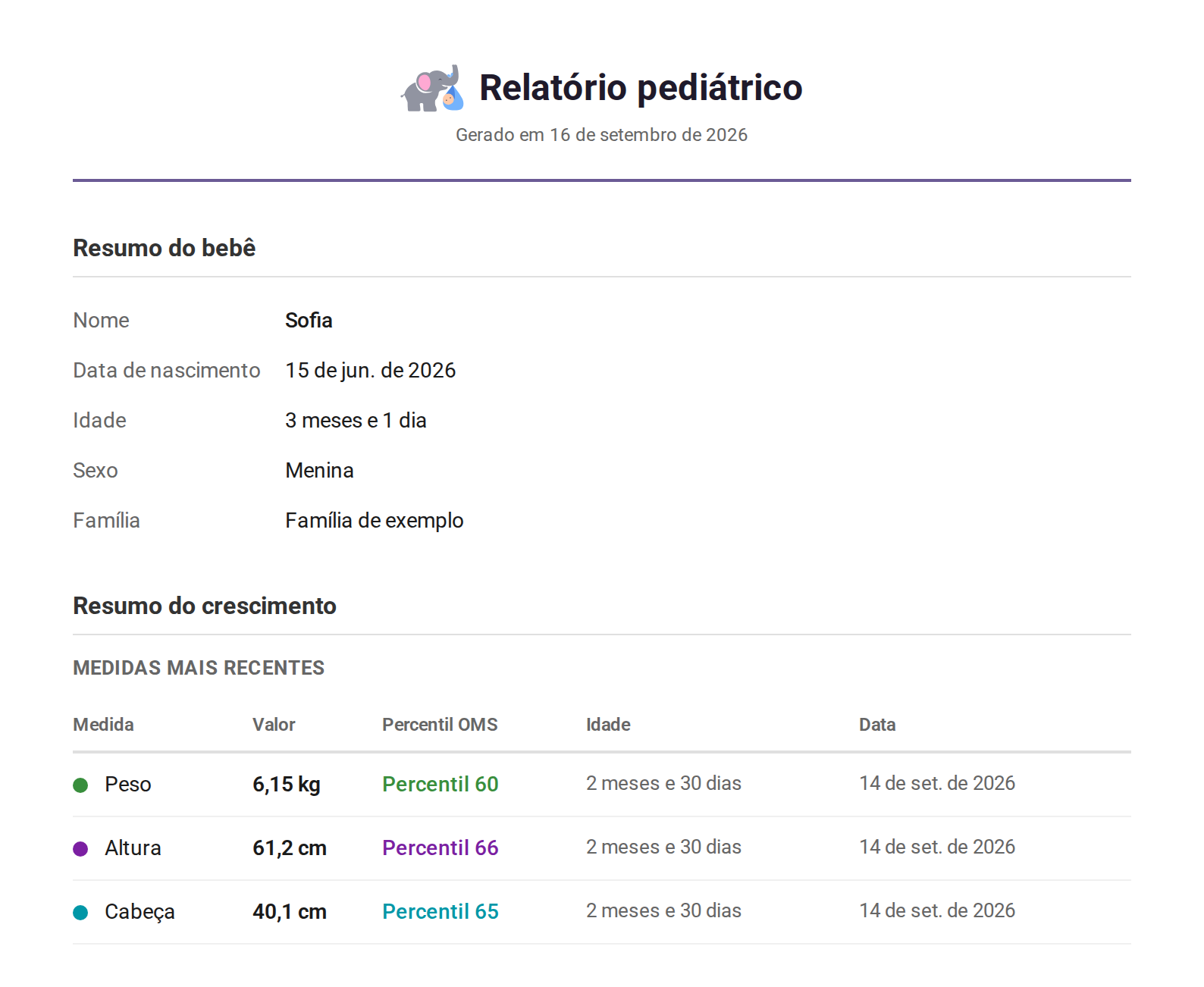The height and width of the screenshot is (987, 1204).
Task: Click the age in the Altura row
Action: [663, 848]
